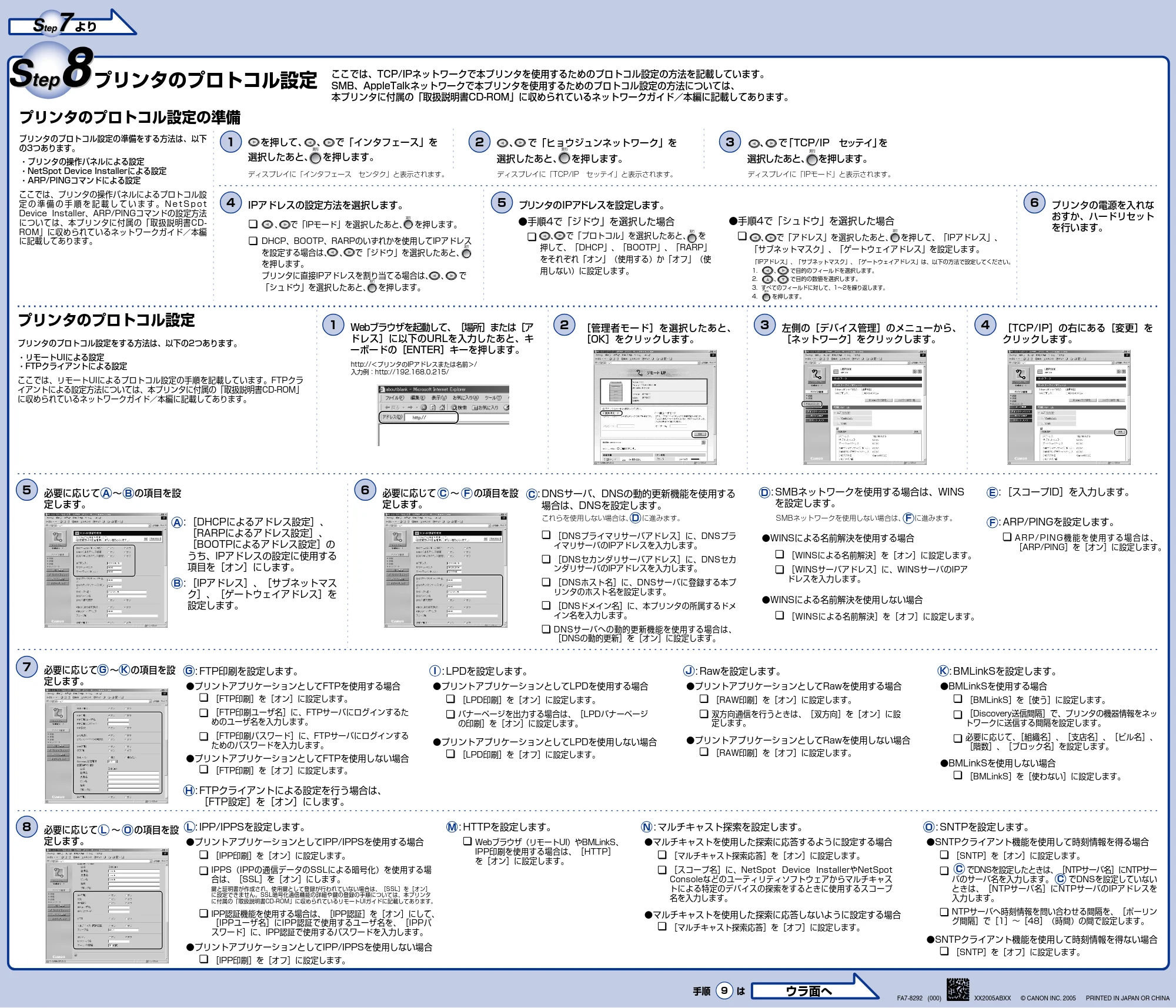Image resolution: width=1176 pixels, height=1008 pixels.
Task: Tick the checkbox for [WINSサーバアドレス]
Action: coord(780,569)
